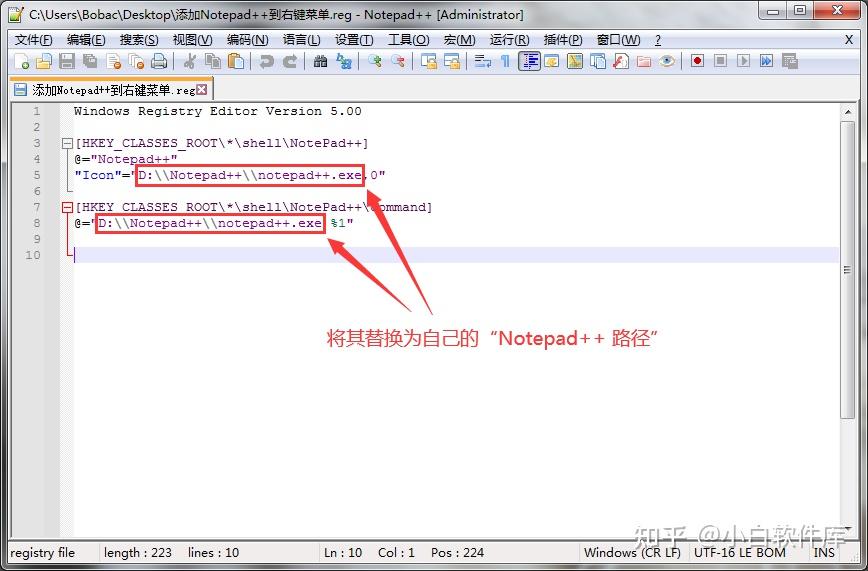Open the 宏(M) menu
This screenshot has width=868, height=571.
[459, 40]
